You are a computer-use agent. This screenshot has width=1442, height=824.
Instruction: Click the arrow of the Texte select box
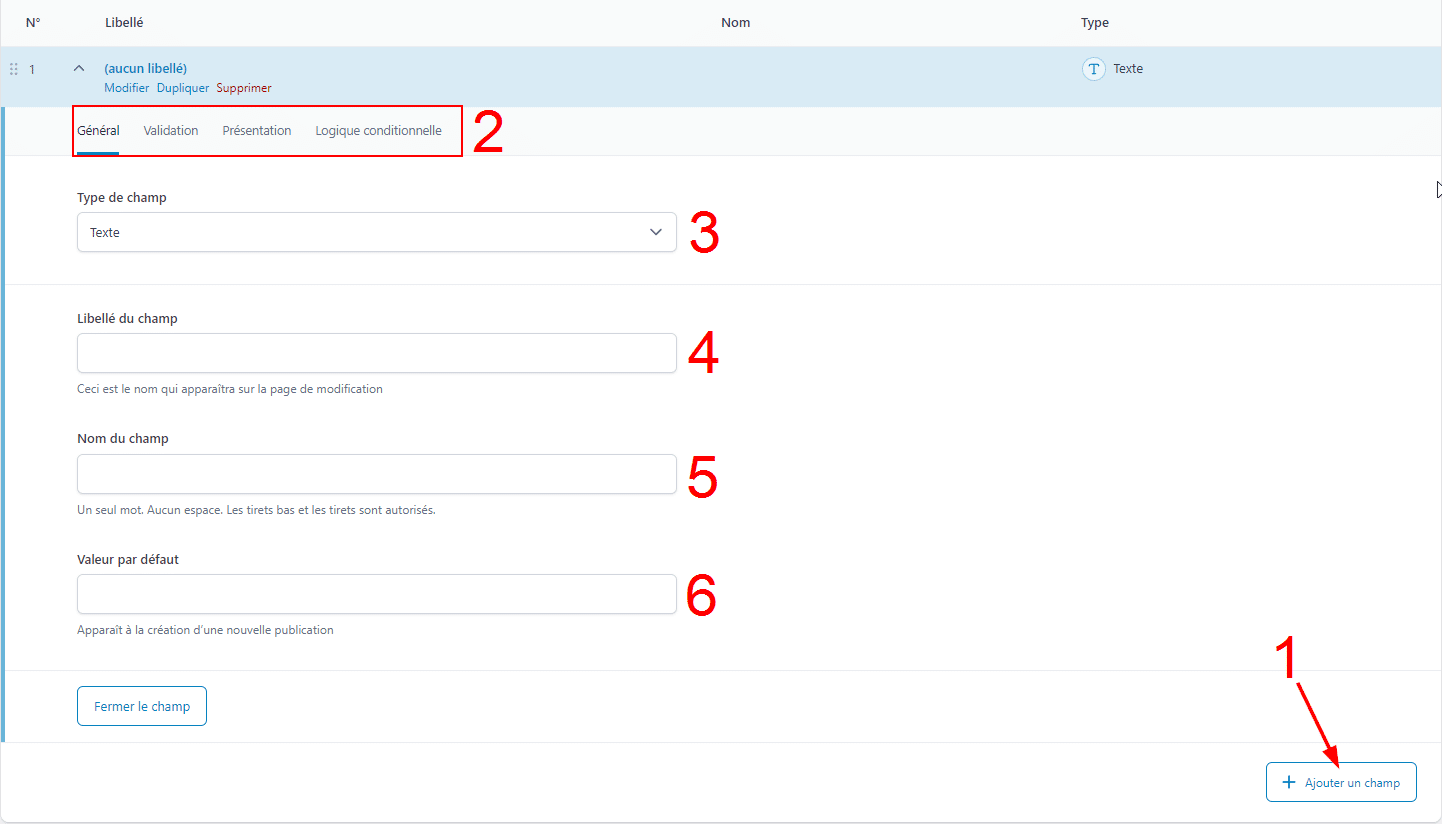click(656, 232)
